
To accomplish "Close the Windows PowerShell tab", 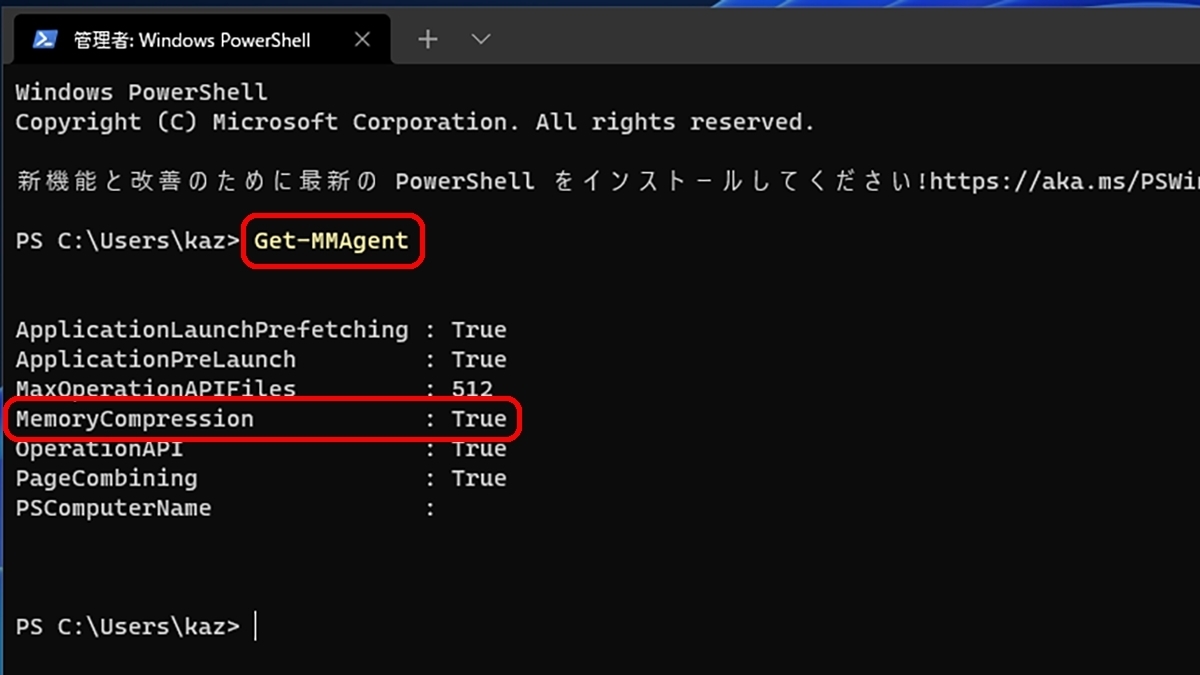I will click(x=362, y=39).
